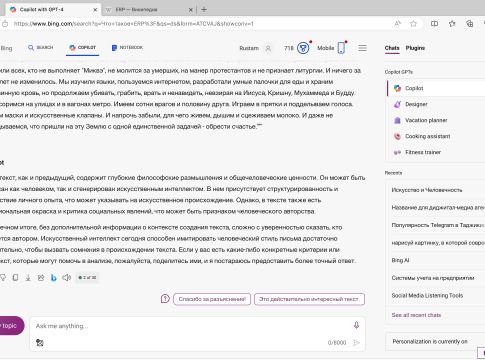
Task: Close the Copilot with GPT-4 tab
Action: point(95,10)
